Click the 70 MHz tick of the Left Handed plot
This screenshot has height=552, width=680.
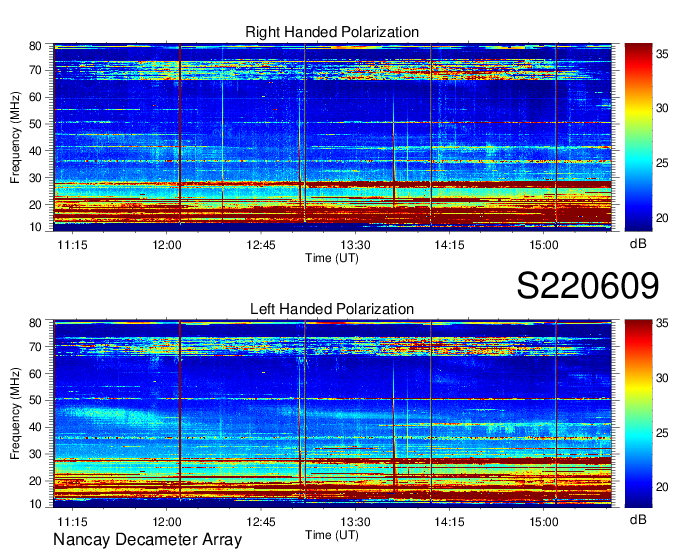(35, 347)
